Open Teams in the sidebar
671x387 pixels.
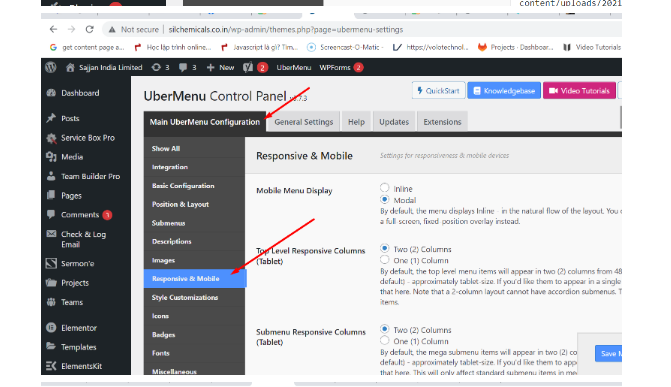[72, 302]
